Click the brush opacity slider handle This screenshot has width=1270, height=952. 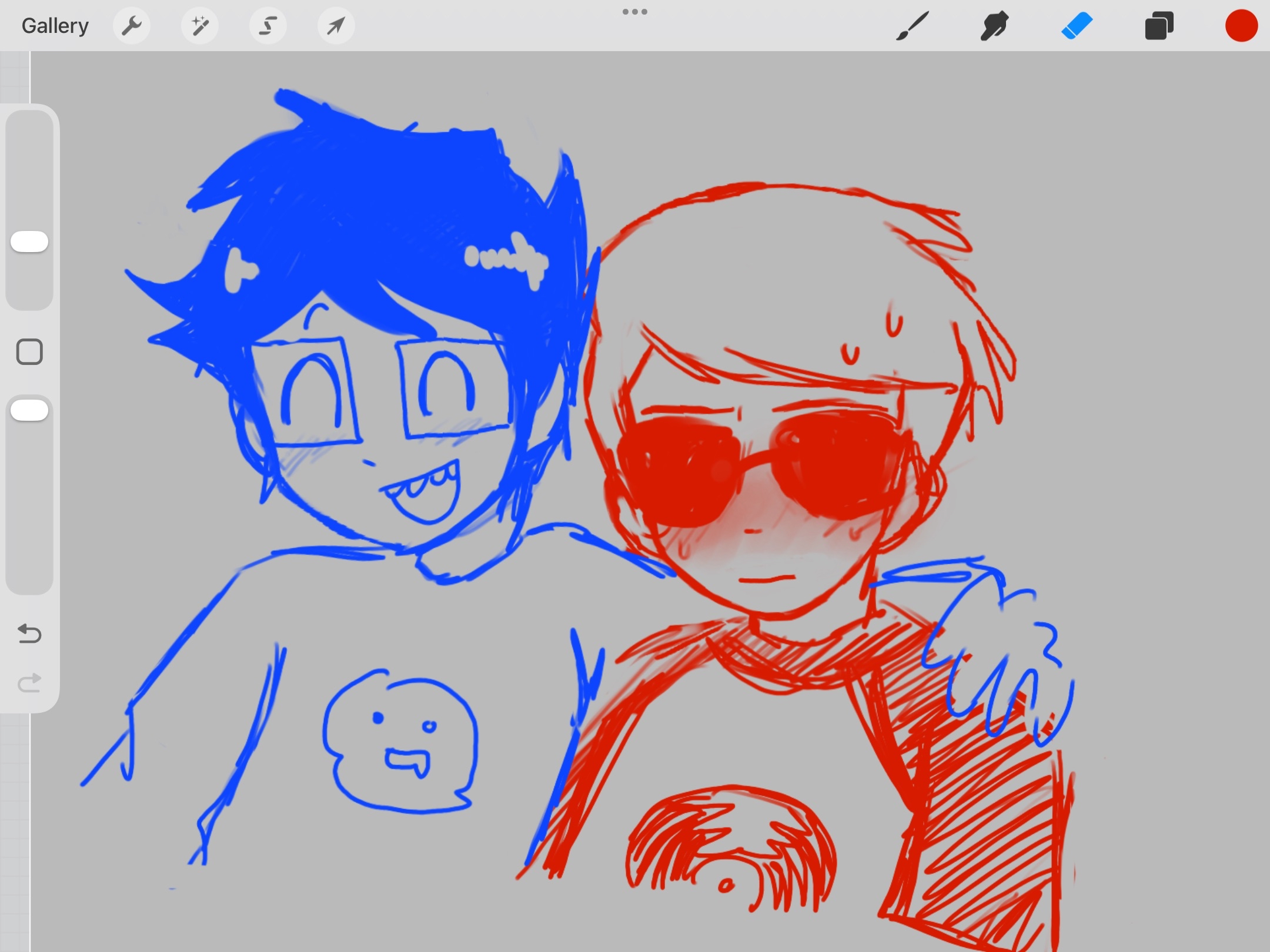click(x=29, y=410)
